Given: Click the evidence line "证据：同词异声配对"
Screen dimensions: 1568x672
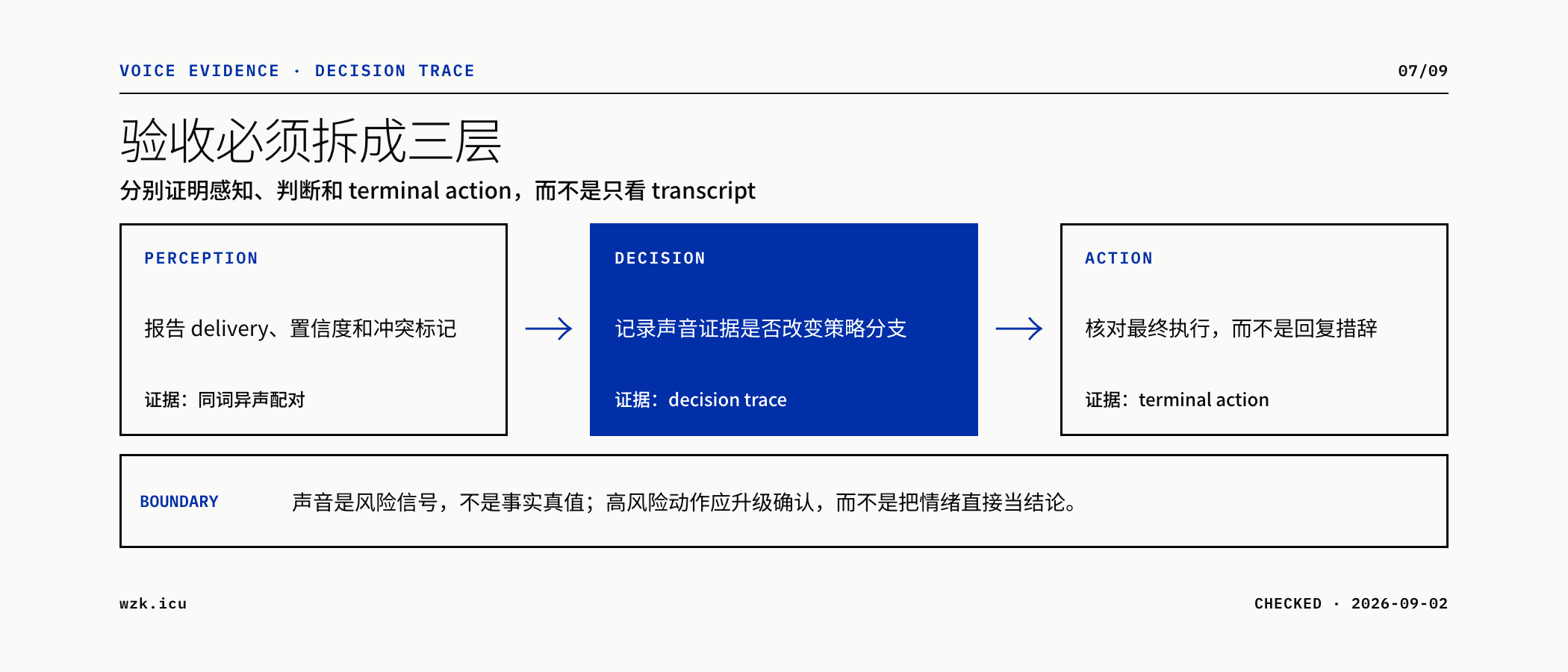Looking at the screenshot, I should point(225,400).
